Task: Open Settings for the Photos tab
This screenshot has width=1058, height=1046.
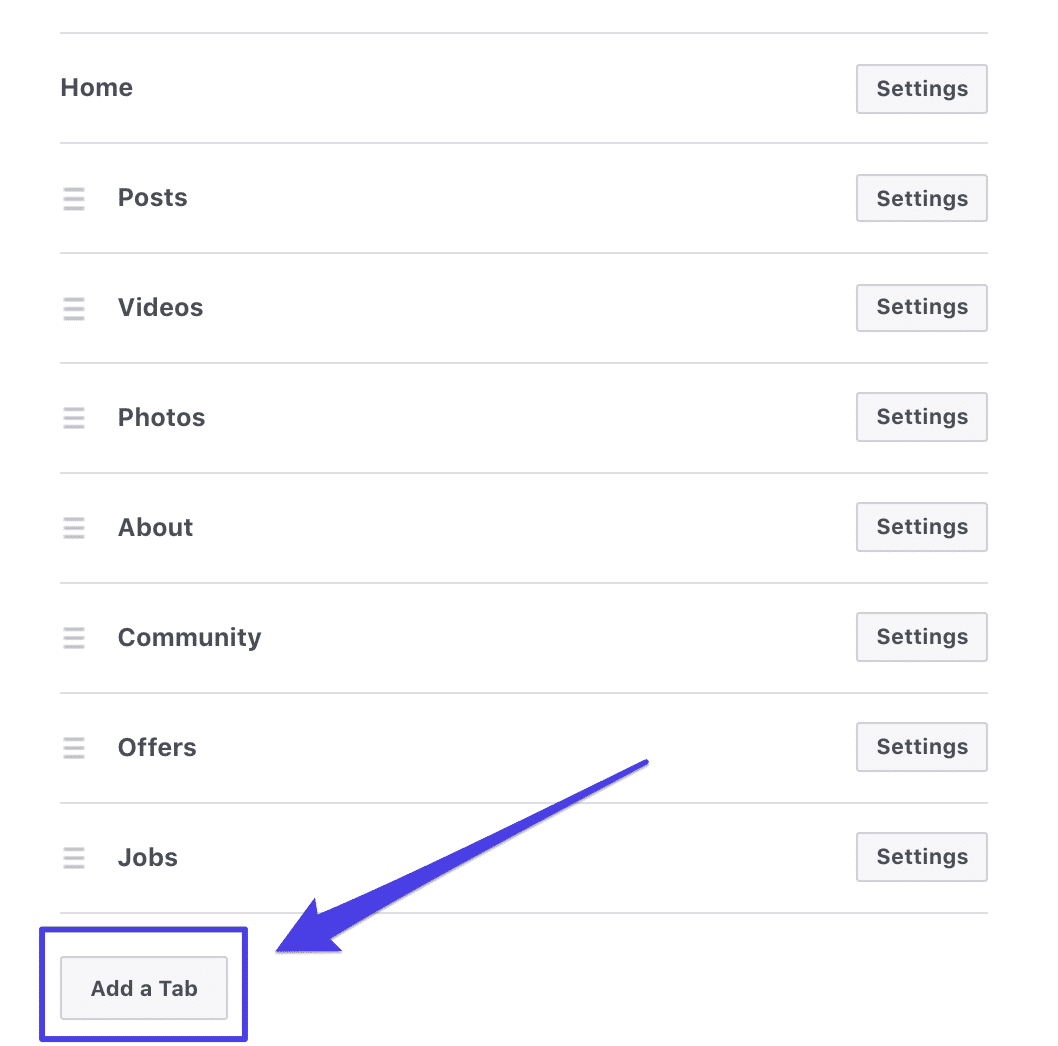Action: pos(921,417)
